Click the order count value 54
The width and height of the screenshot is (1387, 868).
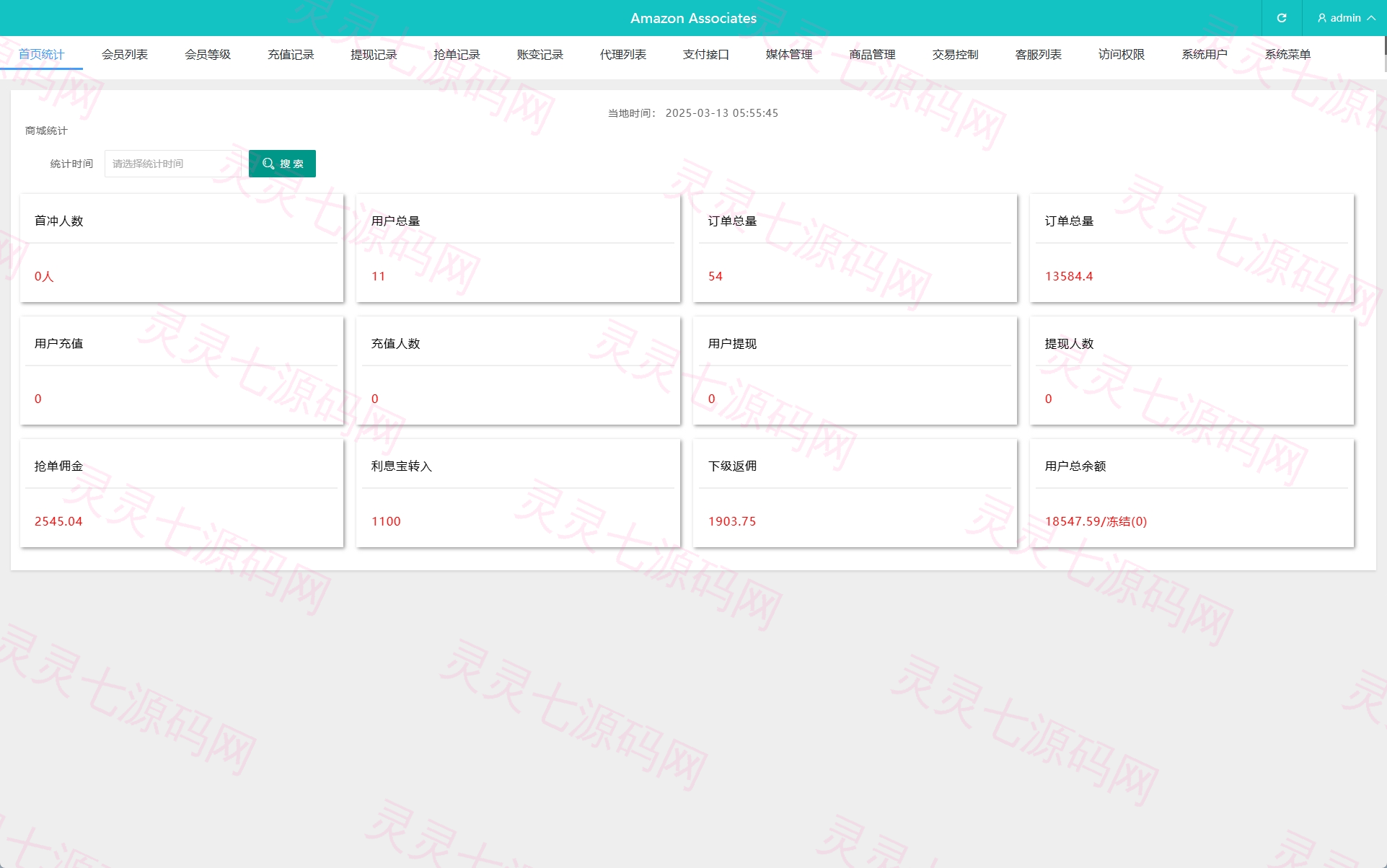tap(715, 276)
